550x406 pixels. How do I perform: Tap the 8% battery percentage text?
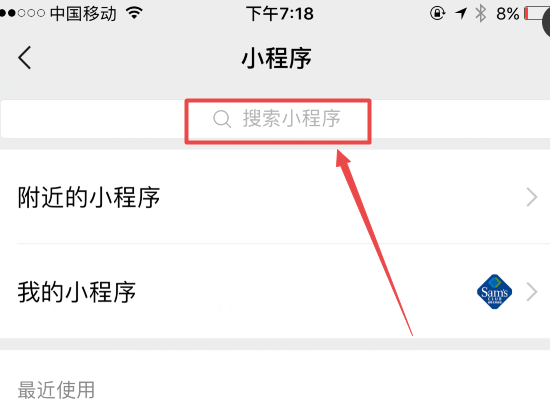pos(507,14)
